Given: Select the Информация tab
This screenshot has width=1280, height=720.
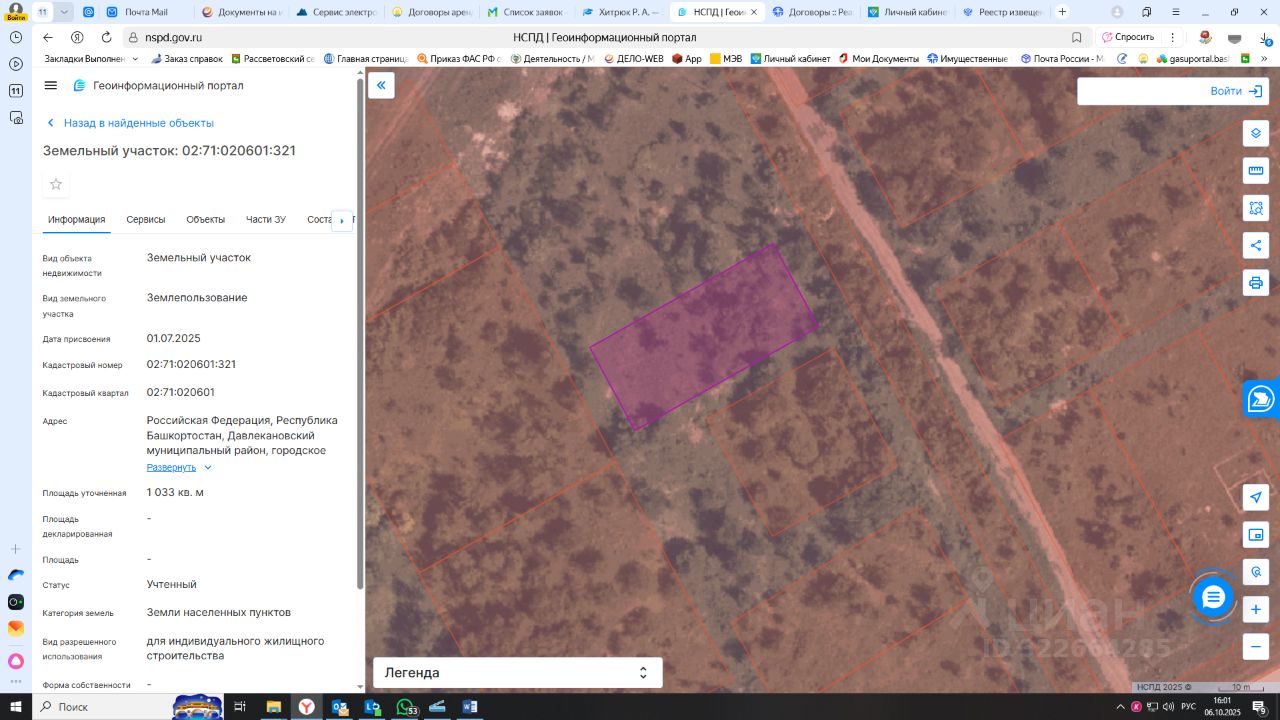Looking at the screenshot, I should pyautogui.click(x=76, y=220).
